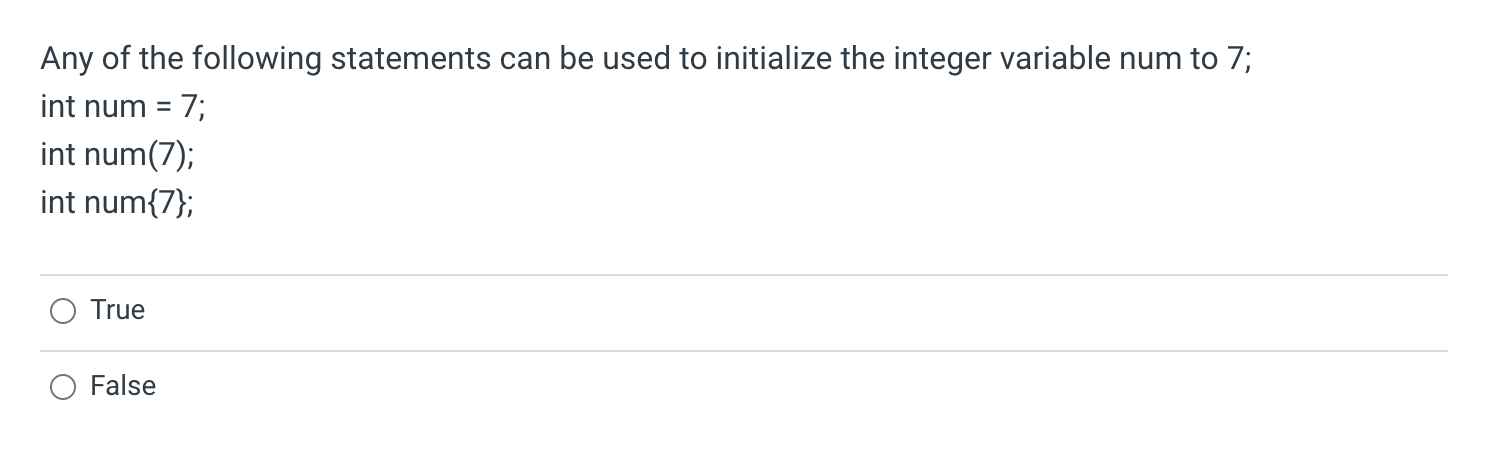Select the False radio button
The width and height of the screenshot is (1486, 464).
pos(62,387)
